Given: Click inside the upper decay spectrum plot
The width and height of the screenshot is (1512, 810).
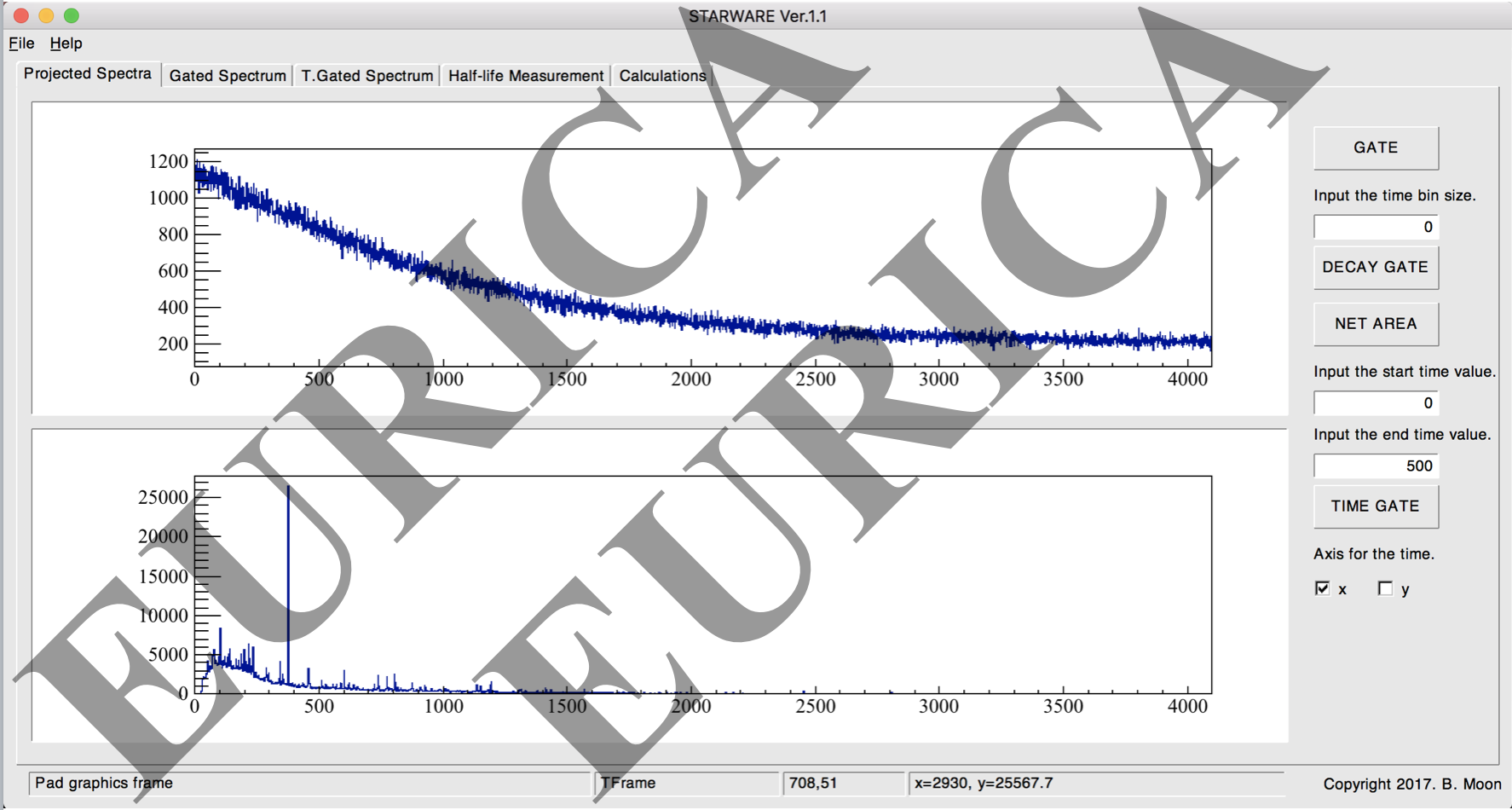Looking at the screenshot, I should click(702, 257).
